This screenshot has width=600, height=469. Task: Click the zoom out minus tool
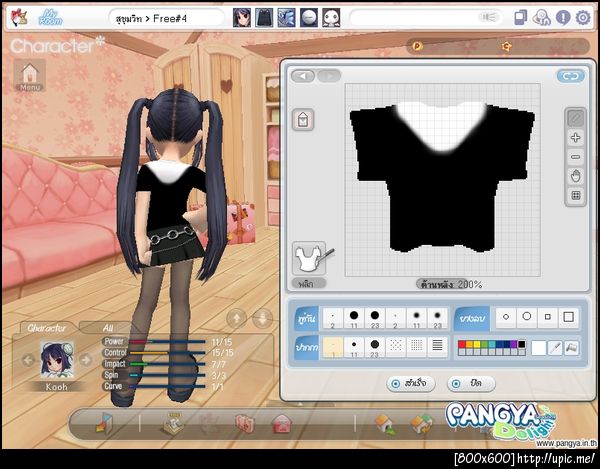575,157
